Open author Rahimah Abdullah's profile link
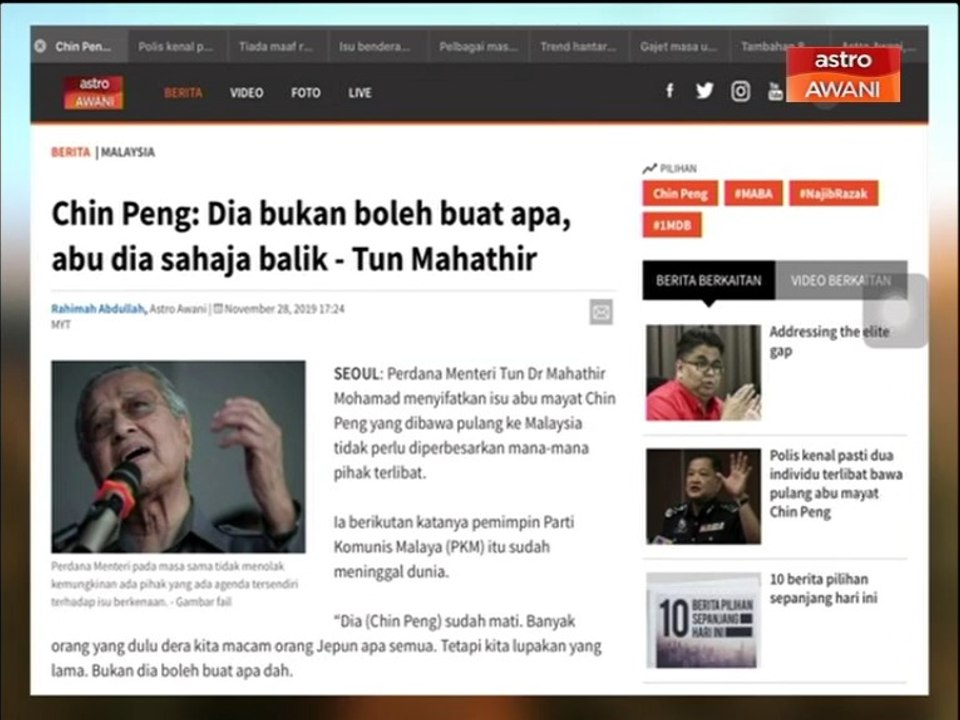 click(99, 309)
